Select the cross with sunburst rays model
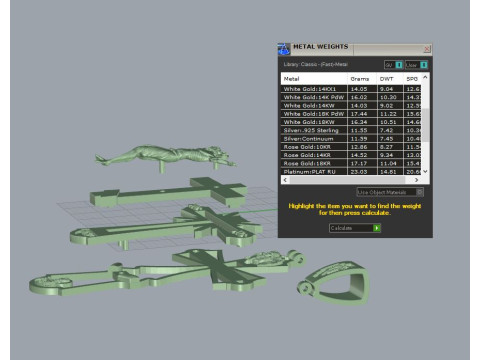Screen dimensions: 480x360 167,227
